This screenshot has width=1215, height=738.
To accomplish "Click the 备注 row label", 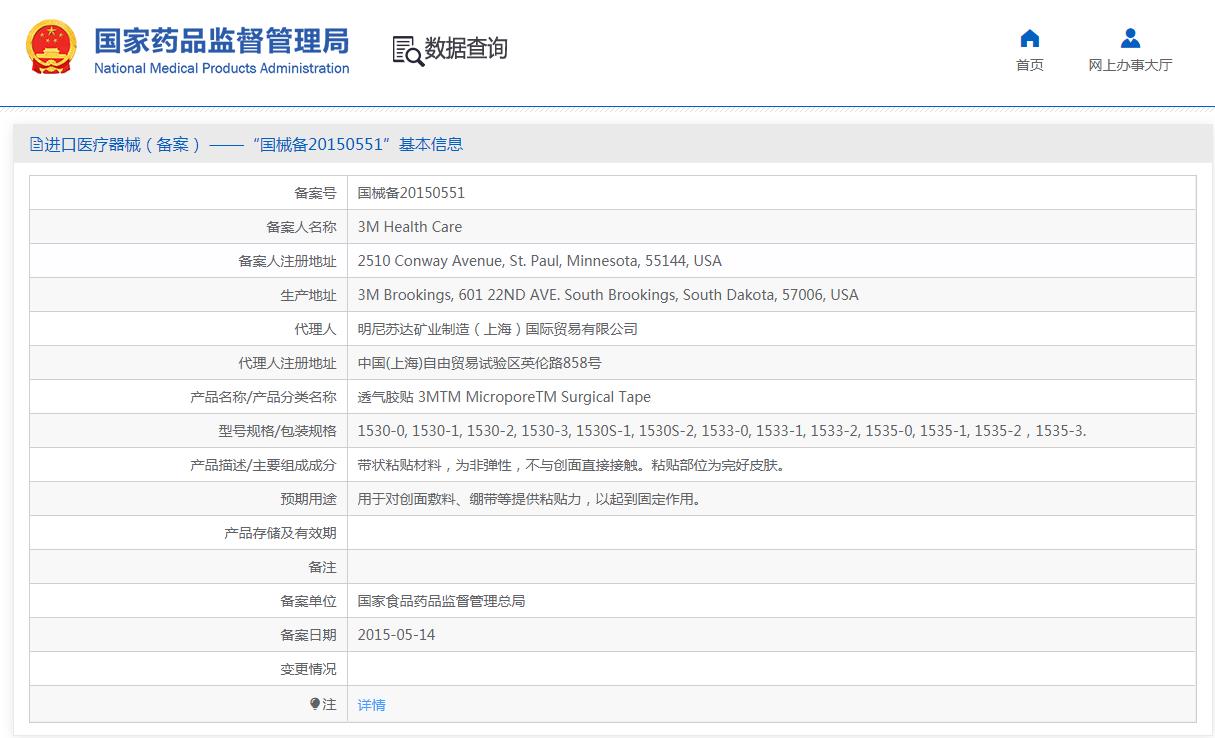I will (322, 567).
